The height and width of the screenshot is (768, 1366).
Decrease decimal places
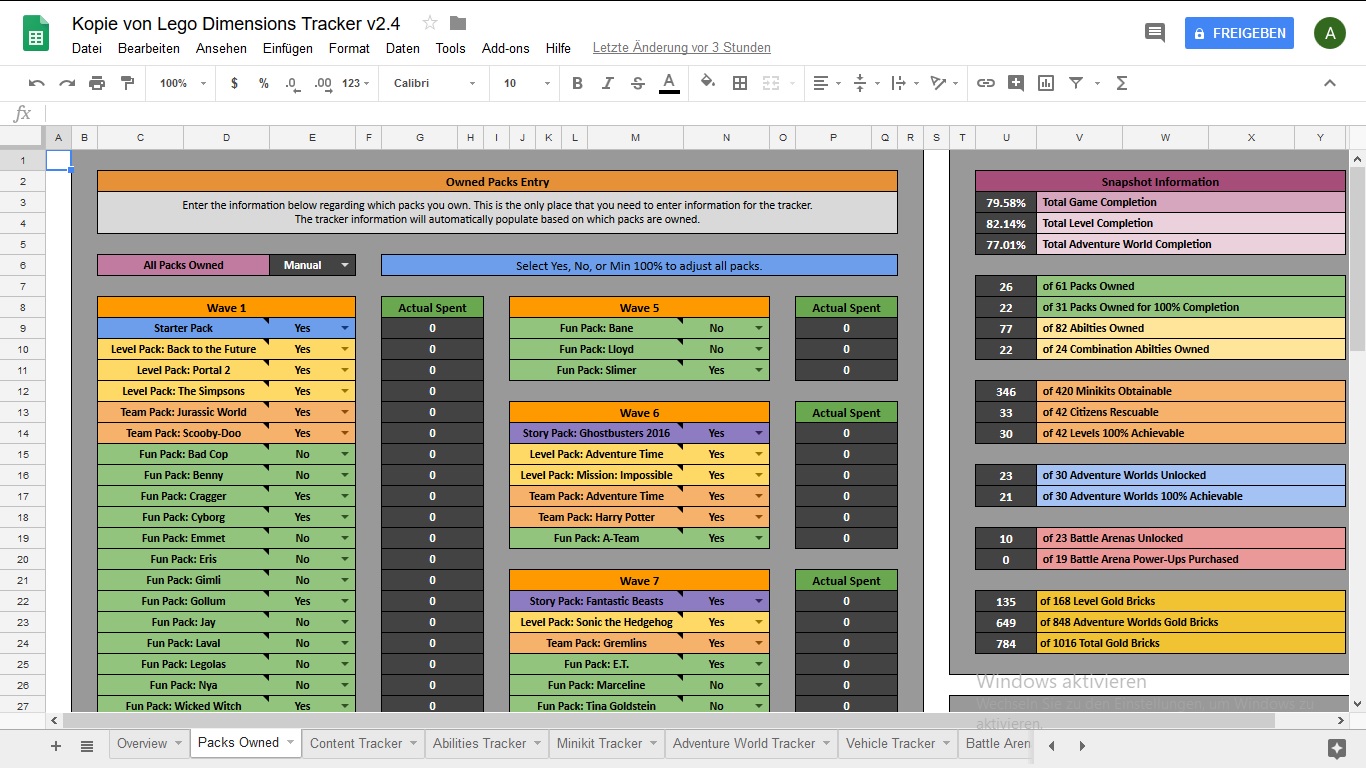click(x=291, y=83)
